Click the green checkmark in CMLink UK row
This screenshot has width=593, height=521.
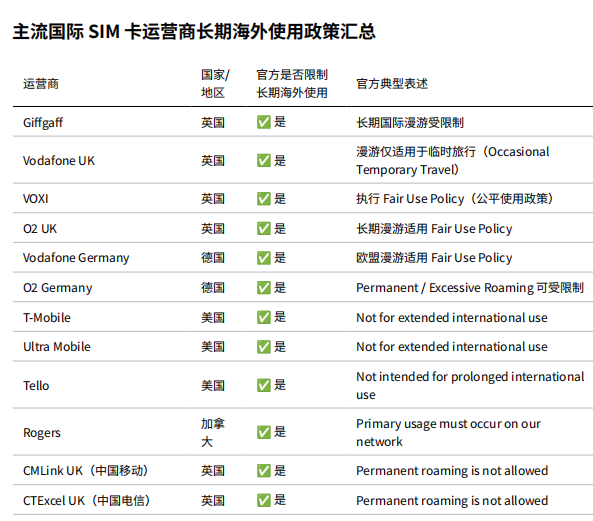click(x=264, y=471)
